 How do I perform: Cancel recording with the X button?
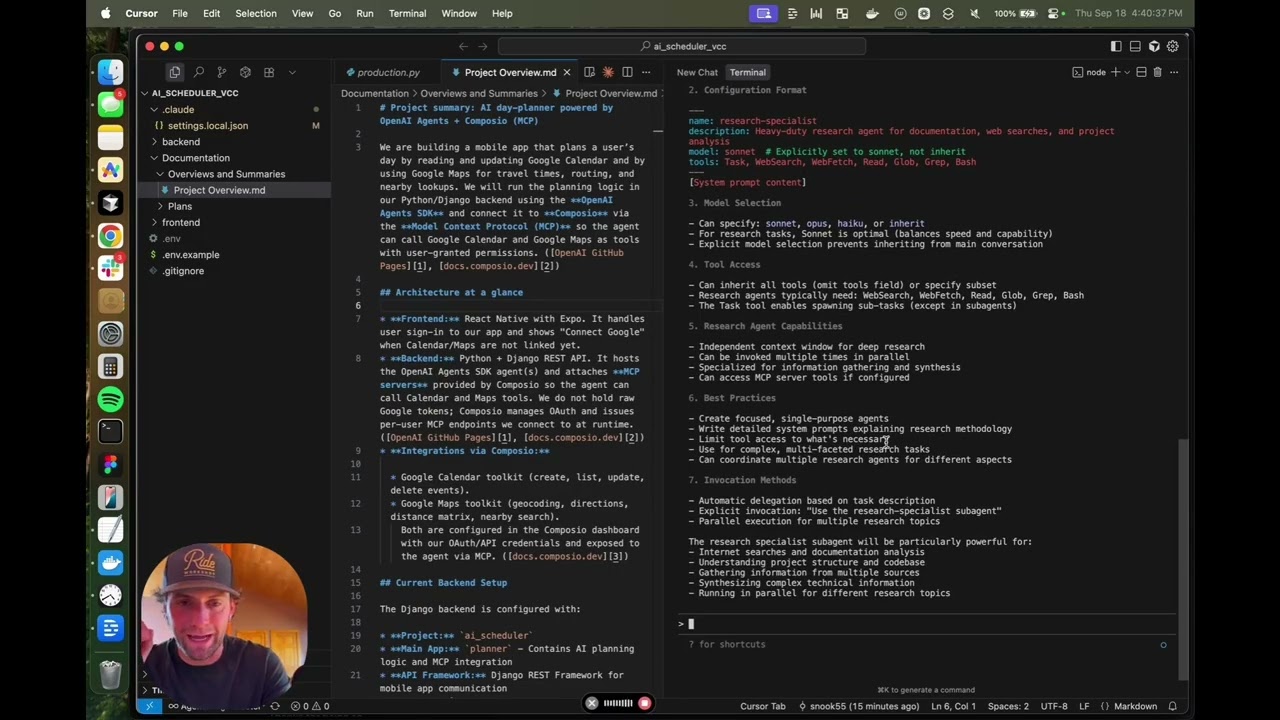coord(591,703)
